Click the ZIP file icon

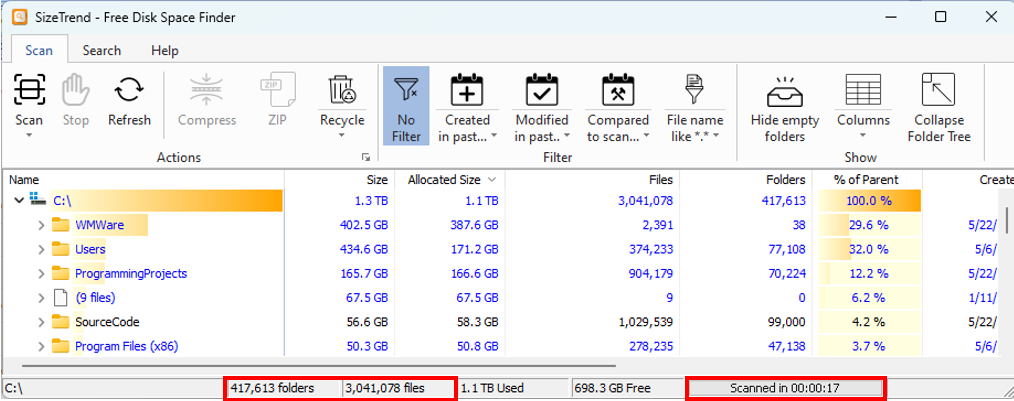(277, 89)
